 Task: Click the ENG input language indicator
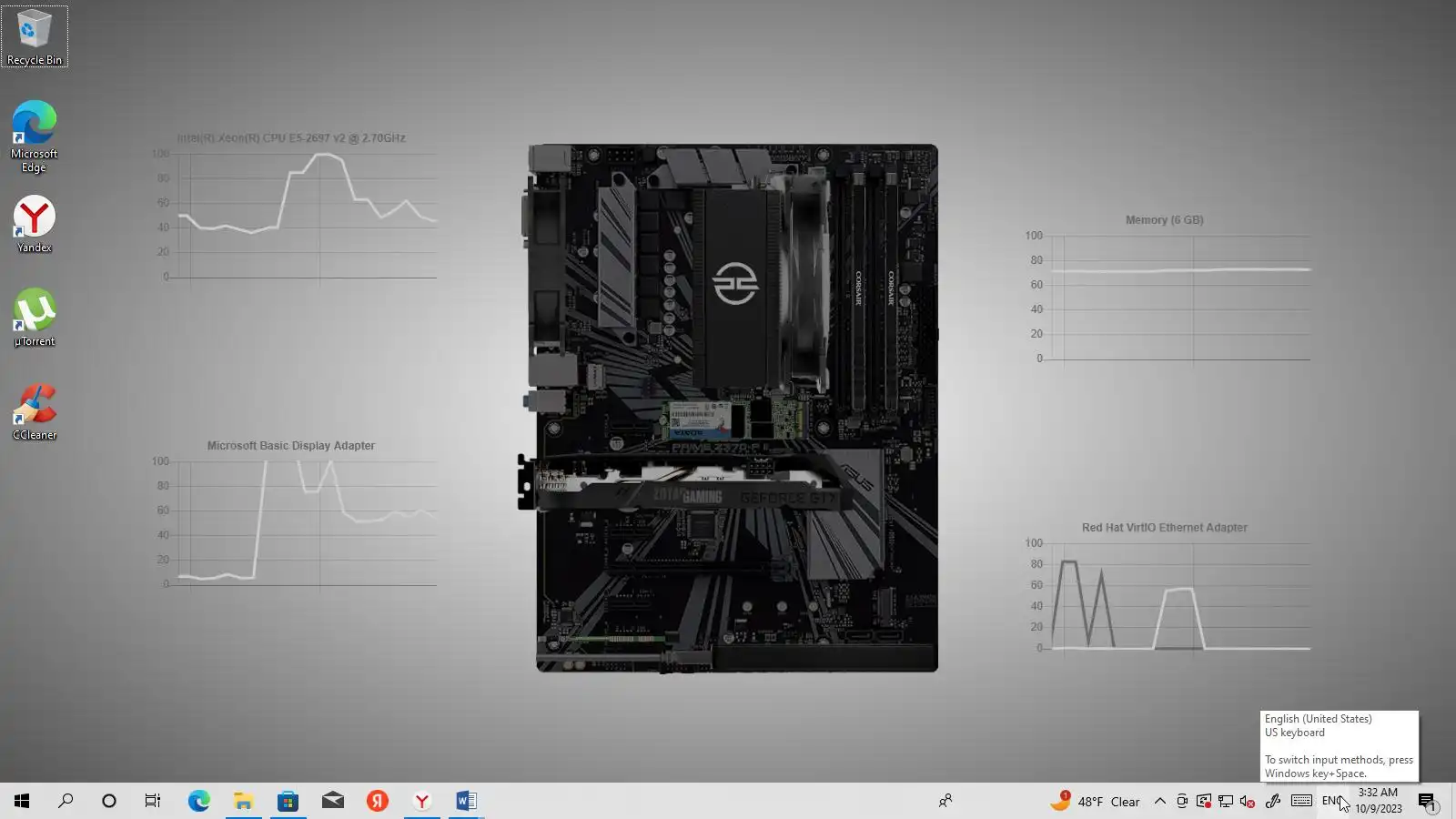point(1331,801)
